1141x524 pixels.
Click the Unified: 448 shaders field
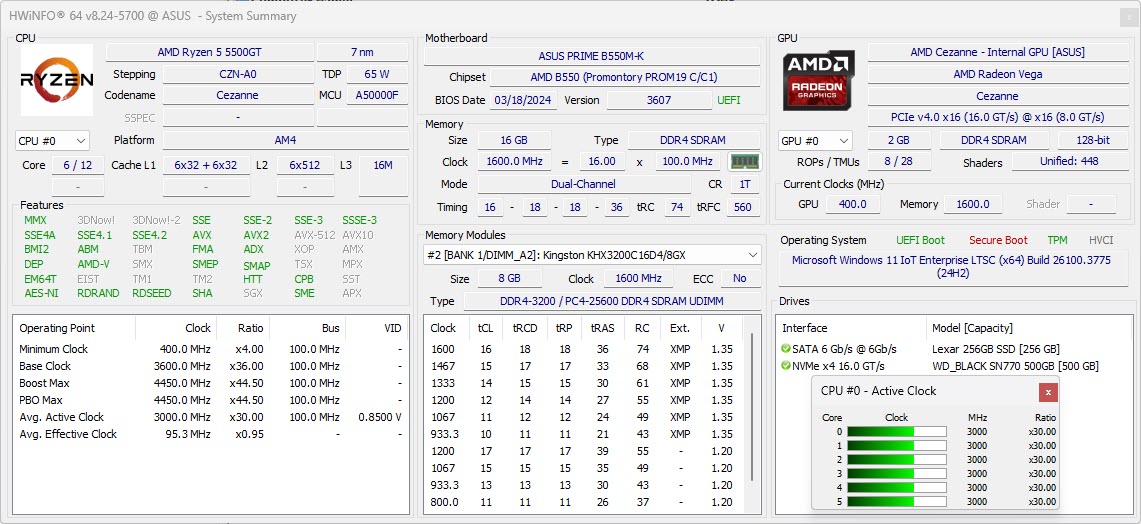(1069, 162)
